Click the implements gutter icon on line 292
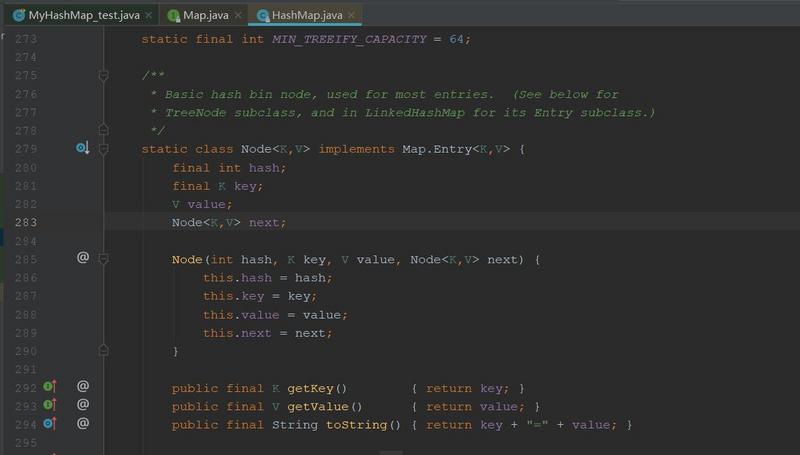 (49, 386)
